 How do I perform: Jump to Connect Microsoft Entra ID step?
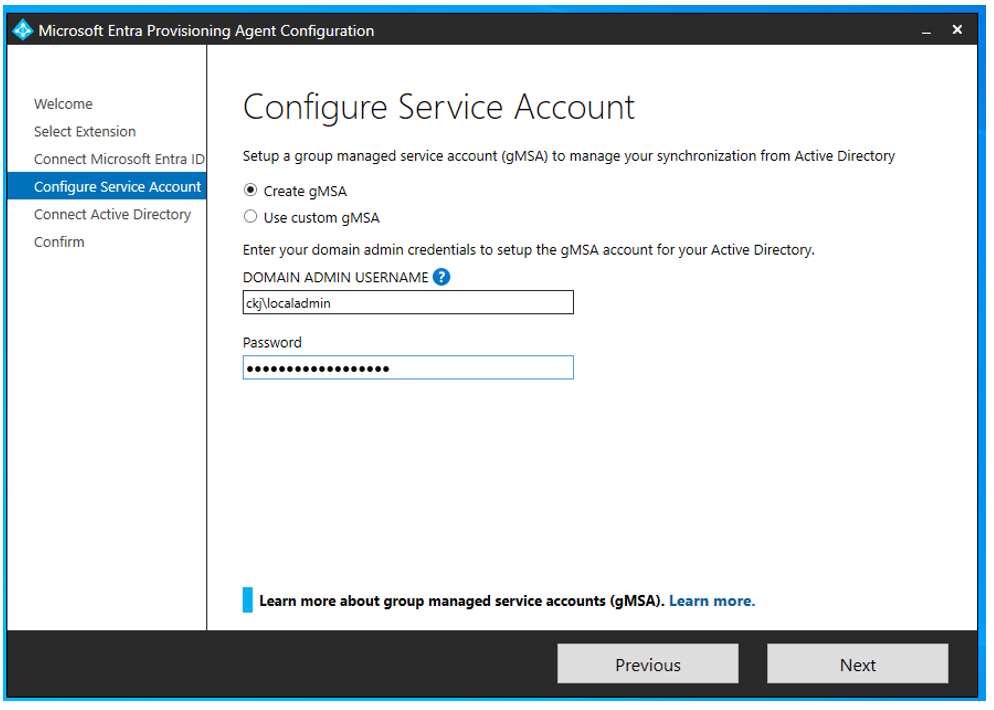tap(118, 159)
